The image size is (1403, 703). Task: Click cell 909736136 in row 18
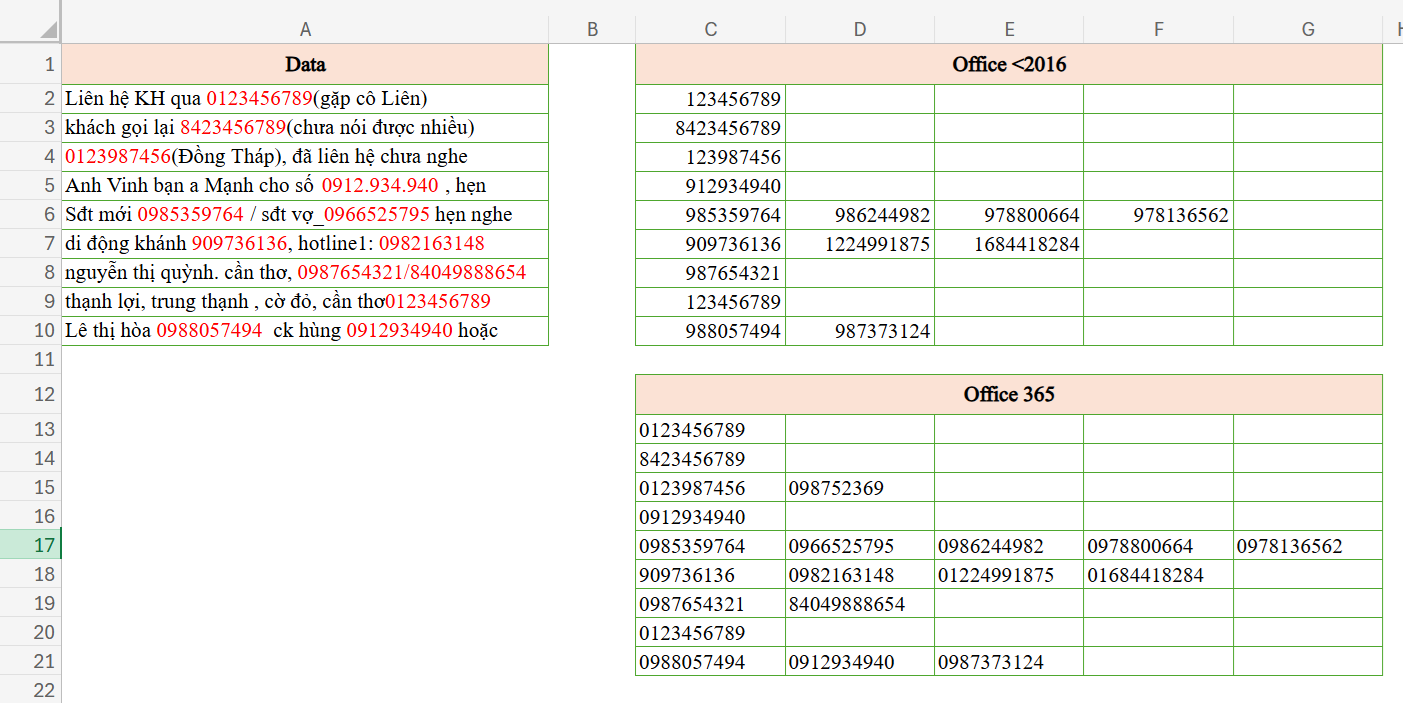point(711,575)
